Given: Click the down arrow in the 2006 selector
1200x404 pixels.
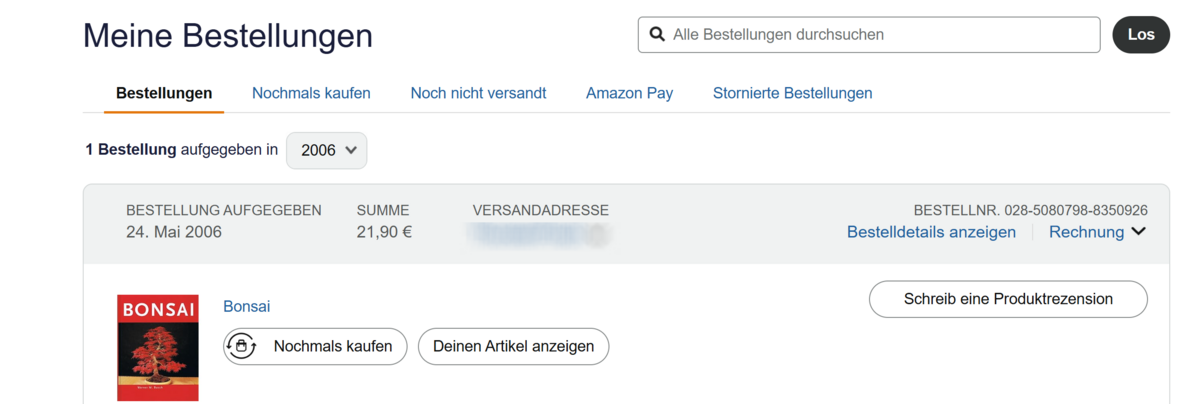Looking at the screenshot, I should (x=351, y=150).
